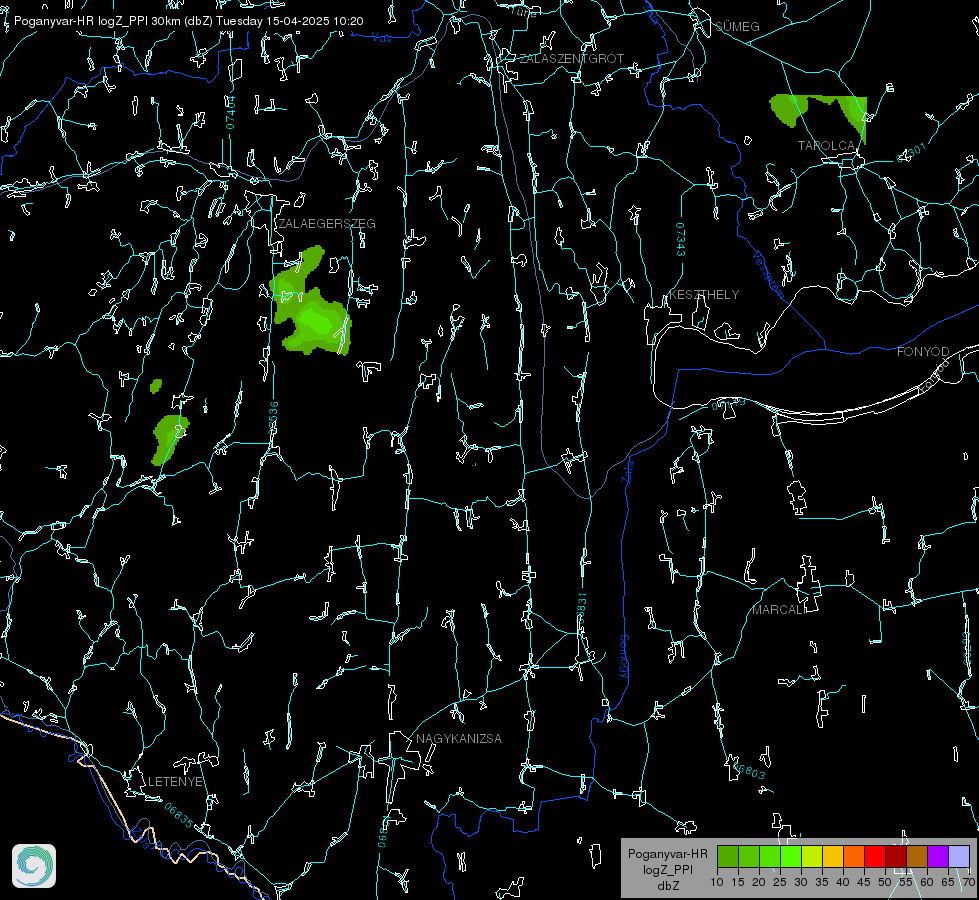This screenshot has width=979, height=900.
Task: Click the dbZ unit label in legend
Action: (x=668, y=886)
